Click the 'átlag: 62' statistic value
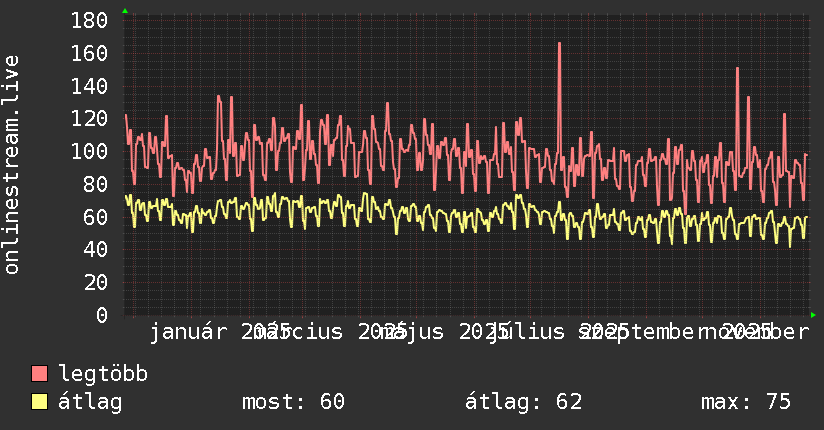Viewport: 824px width, 430px height. pyautogui.click(x=523, y=402)
